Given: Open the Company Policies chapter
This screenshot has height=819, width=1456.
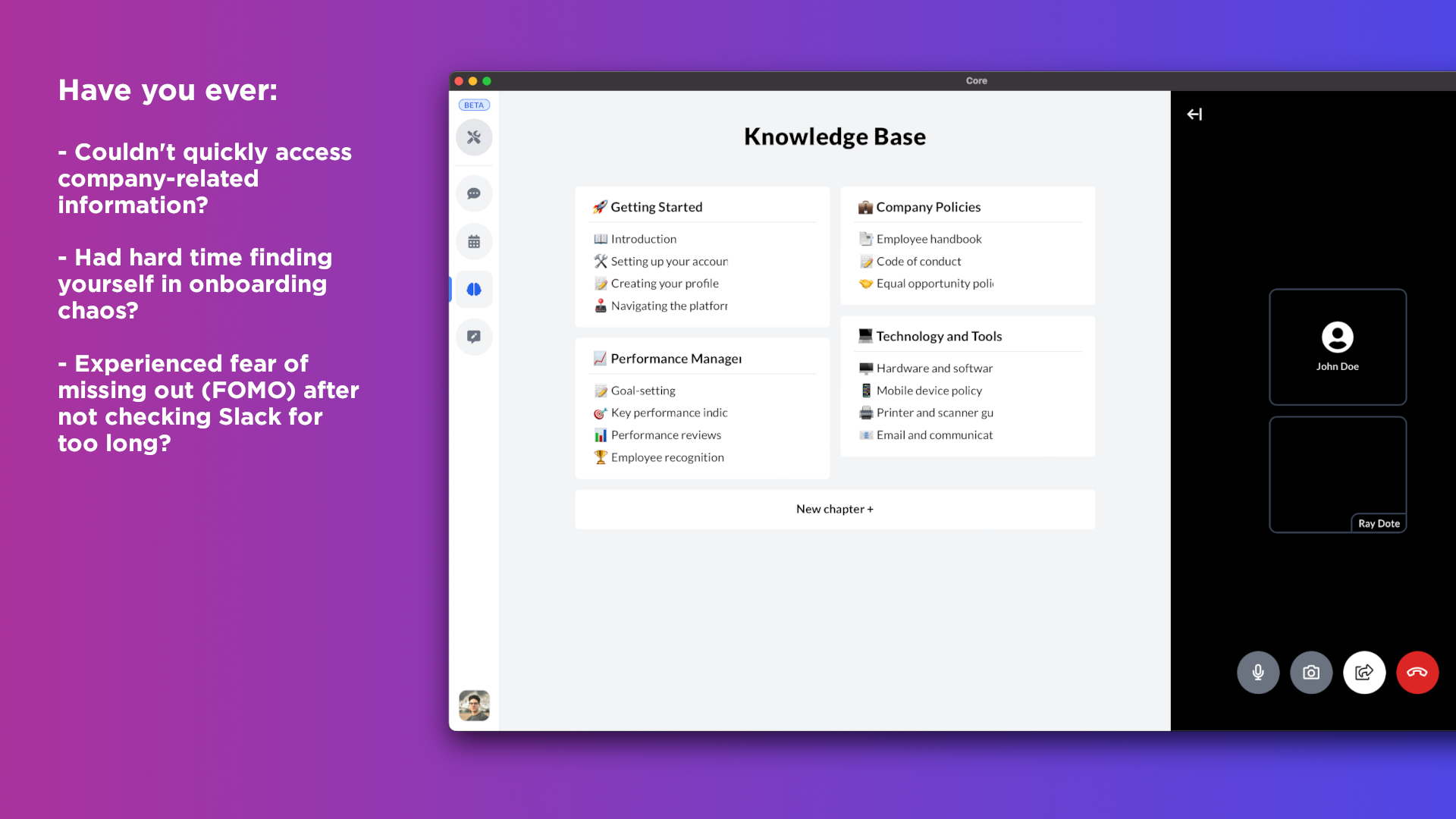Looking at the screenshot, I should point(919,207).
